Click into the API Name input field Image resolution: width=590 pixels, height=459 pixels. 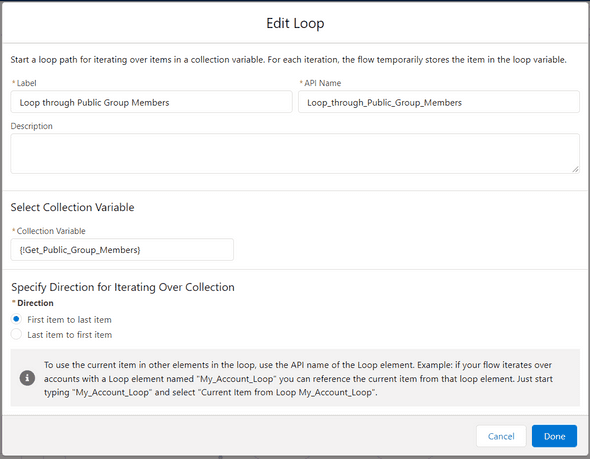439,102
